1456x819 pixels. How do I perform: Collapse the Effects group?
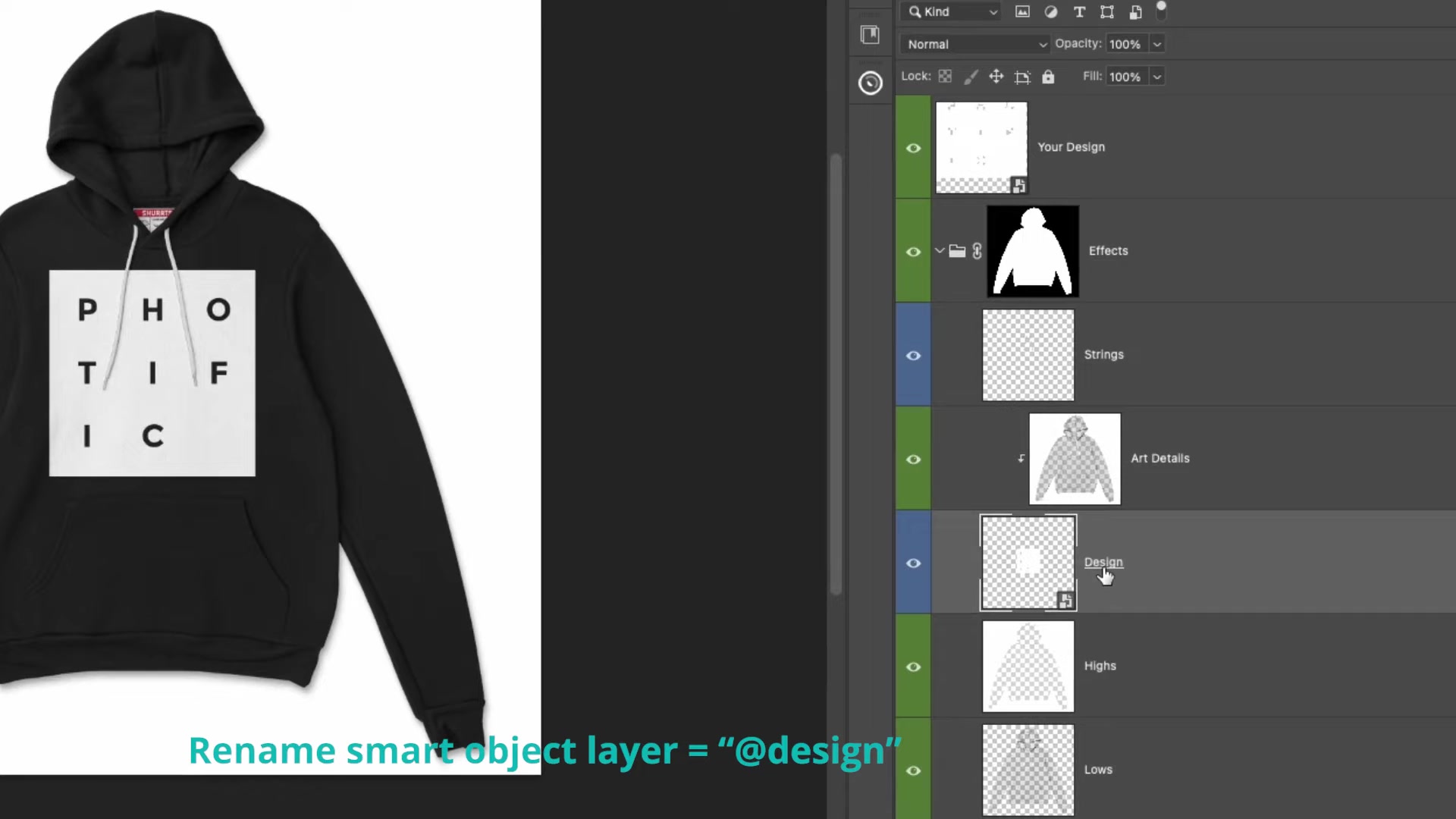pos(940,251)
